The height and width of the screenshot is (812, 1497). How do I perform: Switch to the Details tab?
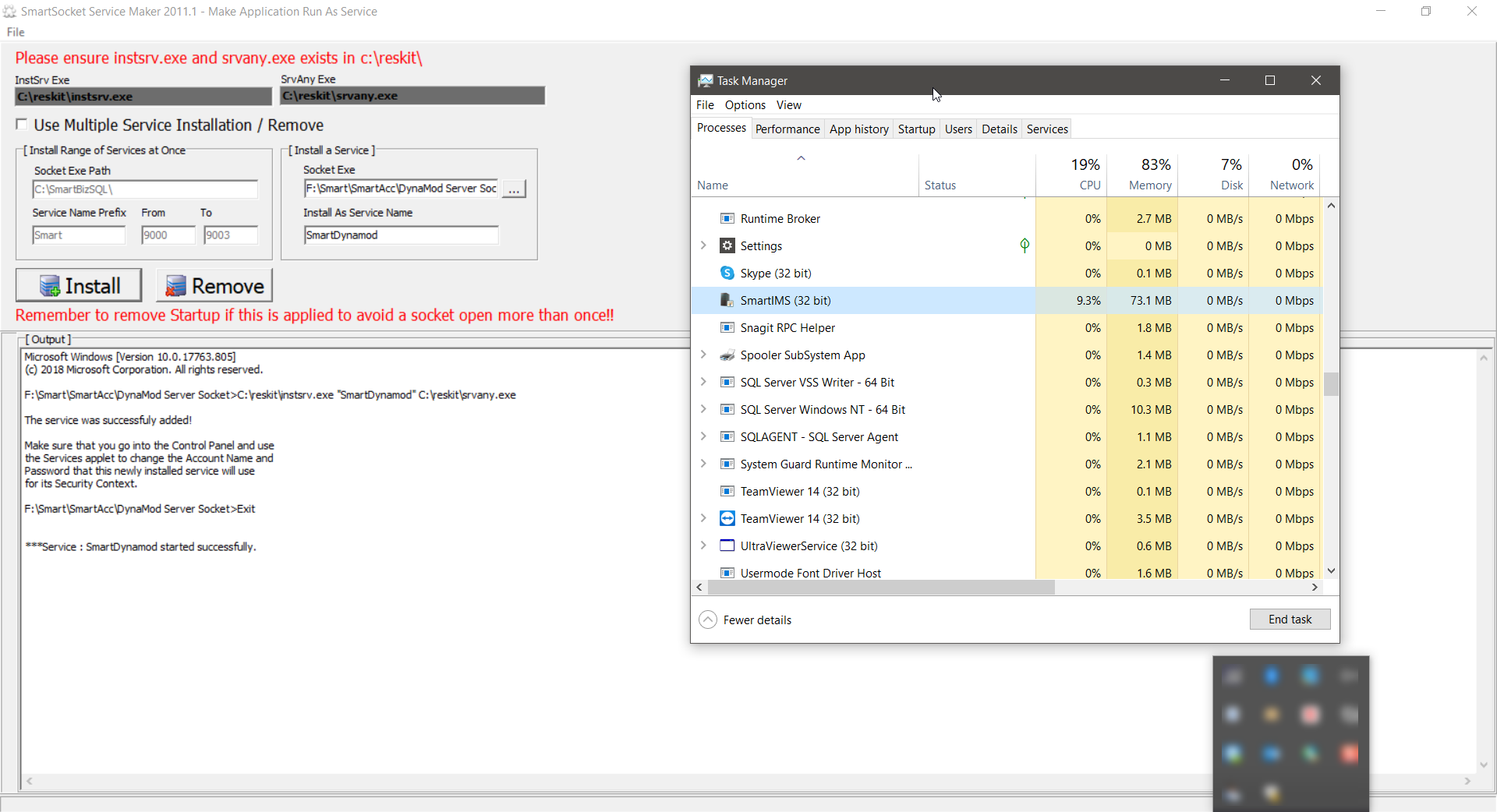click(1000, 129)
